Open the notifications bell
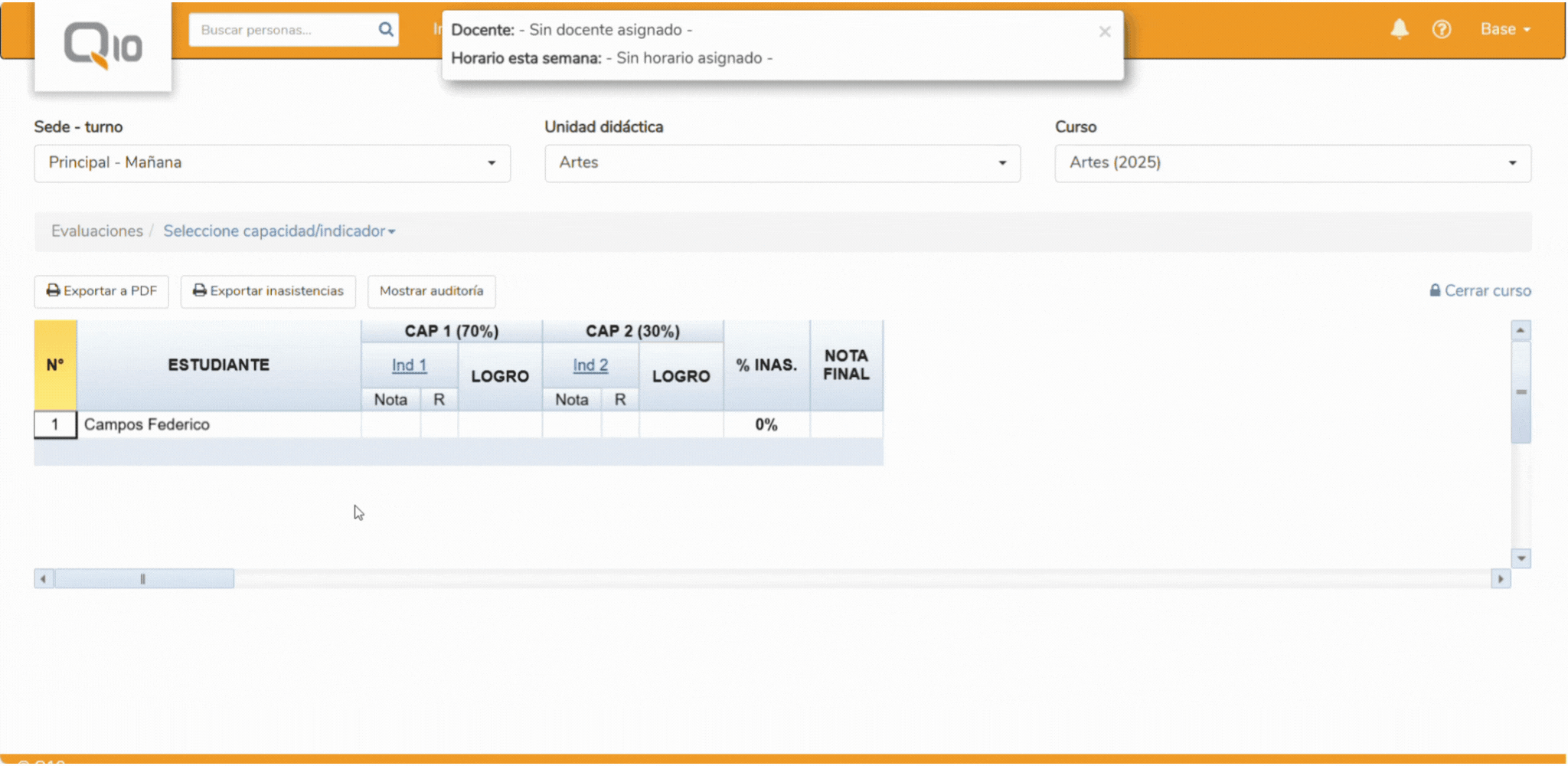 [x=1399, y=29]
